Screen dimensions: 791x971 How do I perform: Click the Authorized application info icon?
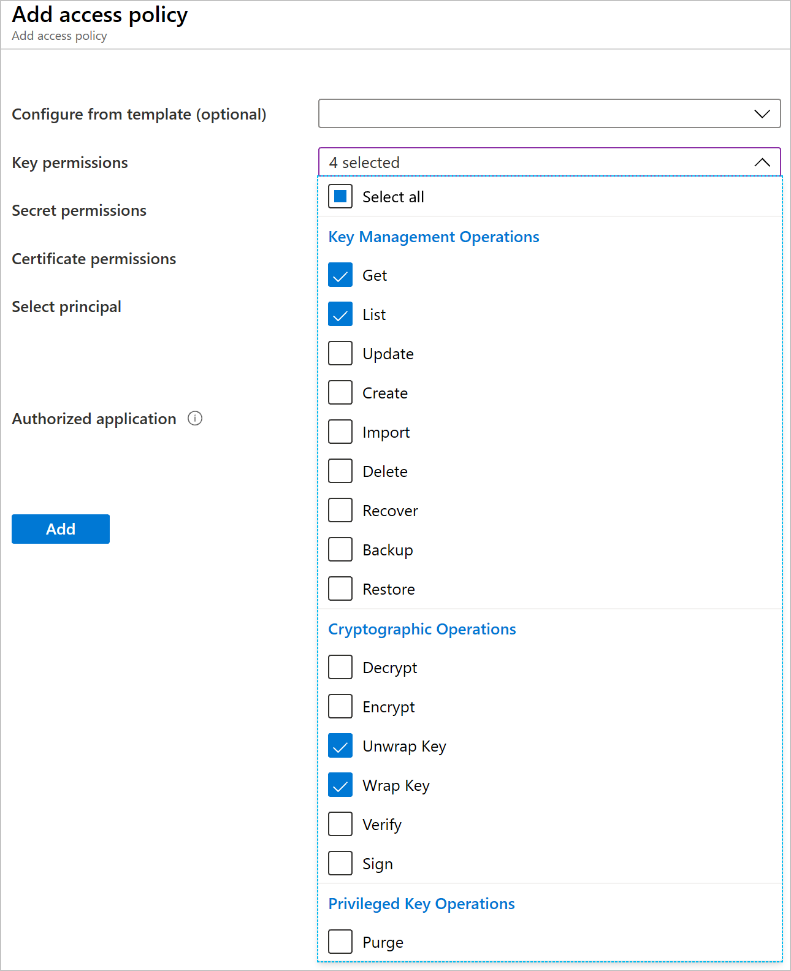(x=195, y=419)
